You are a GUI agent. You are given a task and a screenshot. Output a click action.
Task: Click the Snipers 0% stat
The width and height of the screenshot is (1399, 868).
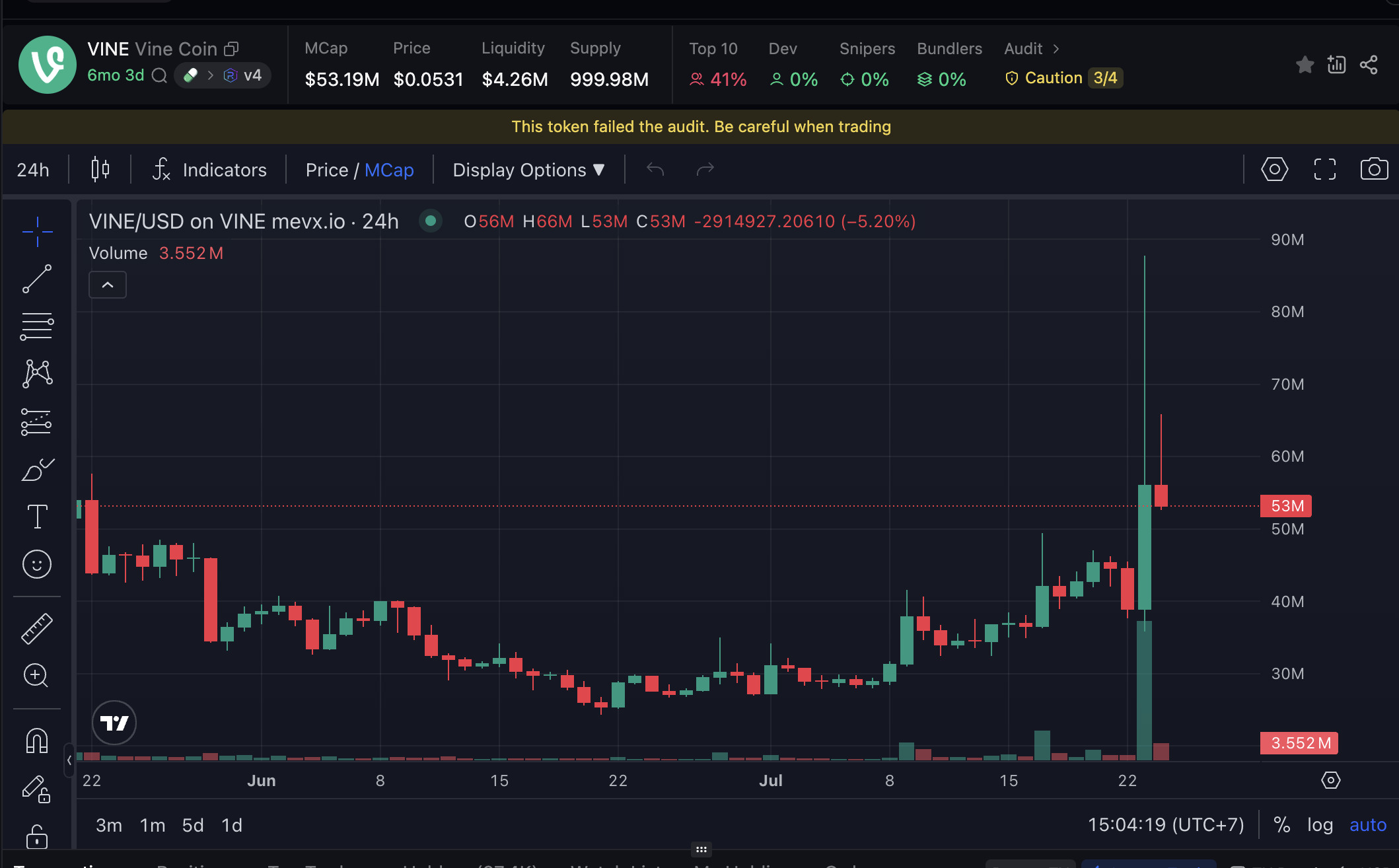pyautogui.click(x=867, y=65)
